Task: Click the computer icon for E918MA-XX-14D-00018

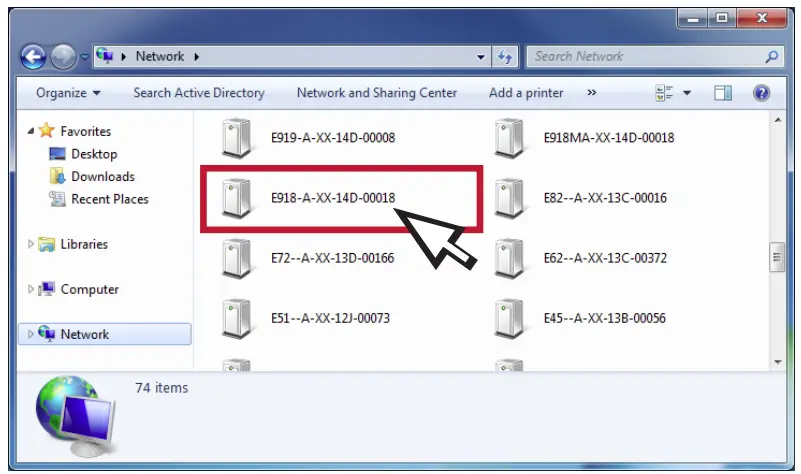Action: click(x=509, y=137)
